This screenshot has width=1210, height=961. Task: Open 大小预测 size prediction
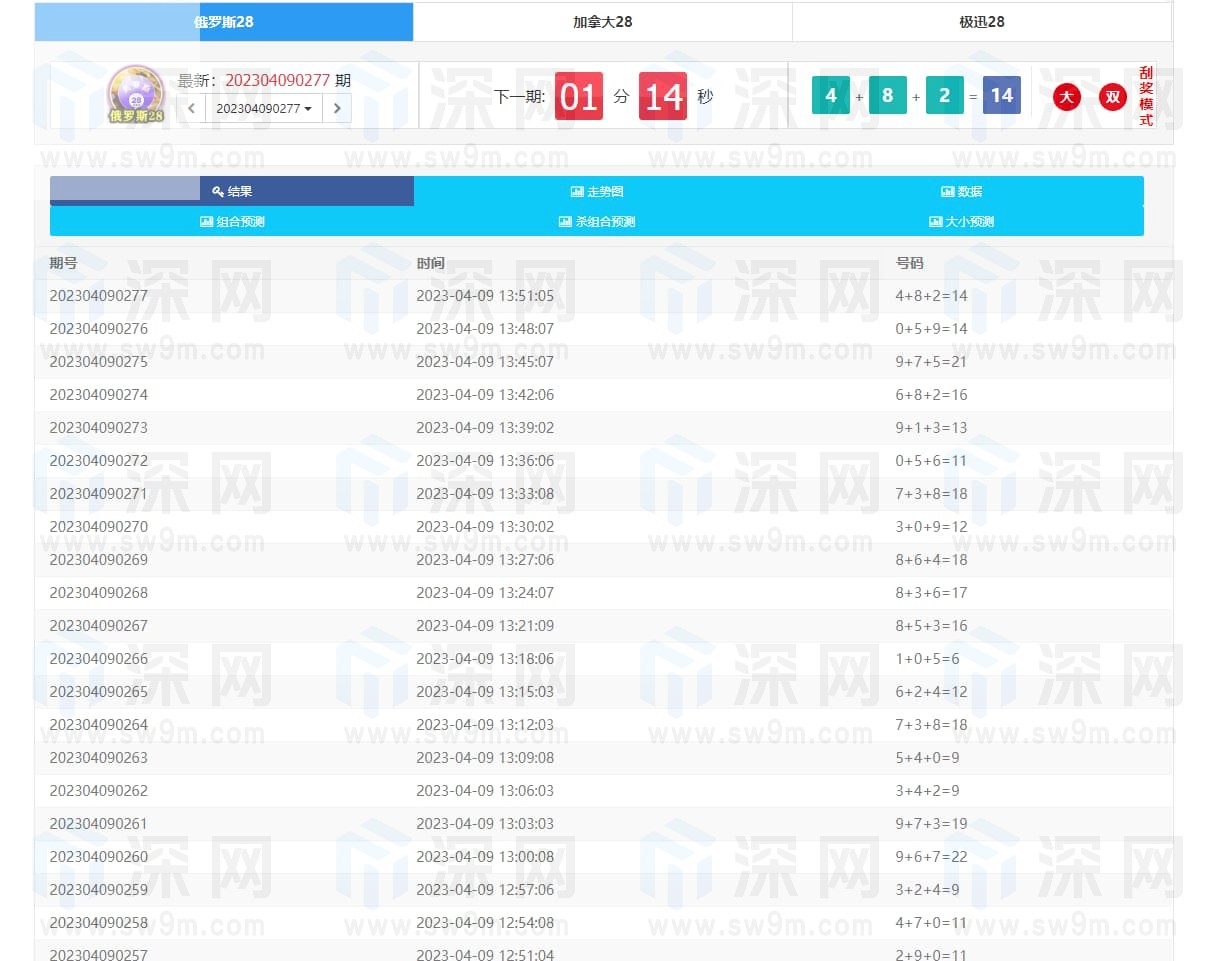coord(961,222)
